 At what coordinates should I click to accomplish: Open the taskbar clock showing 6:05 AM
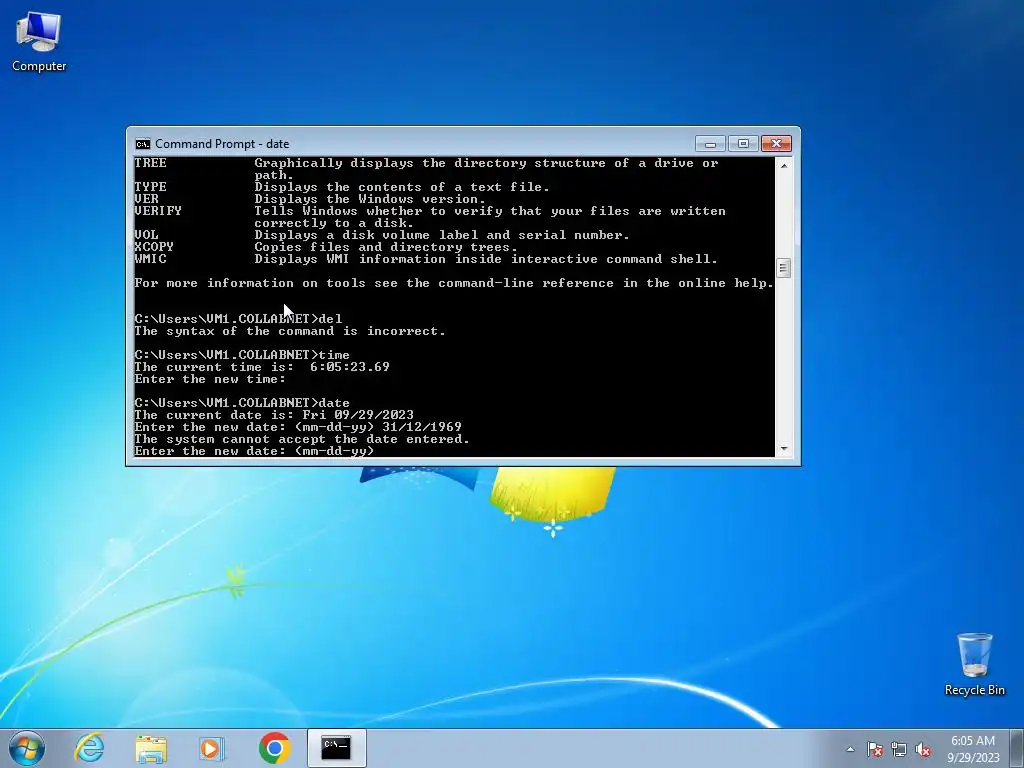(972, 749)
